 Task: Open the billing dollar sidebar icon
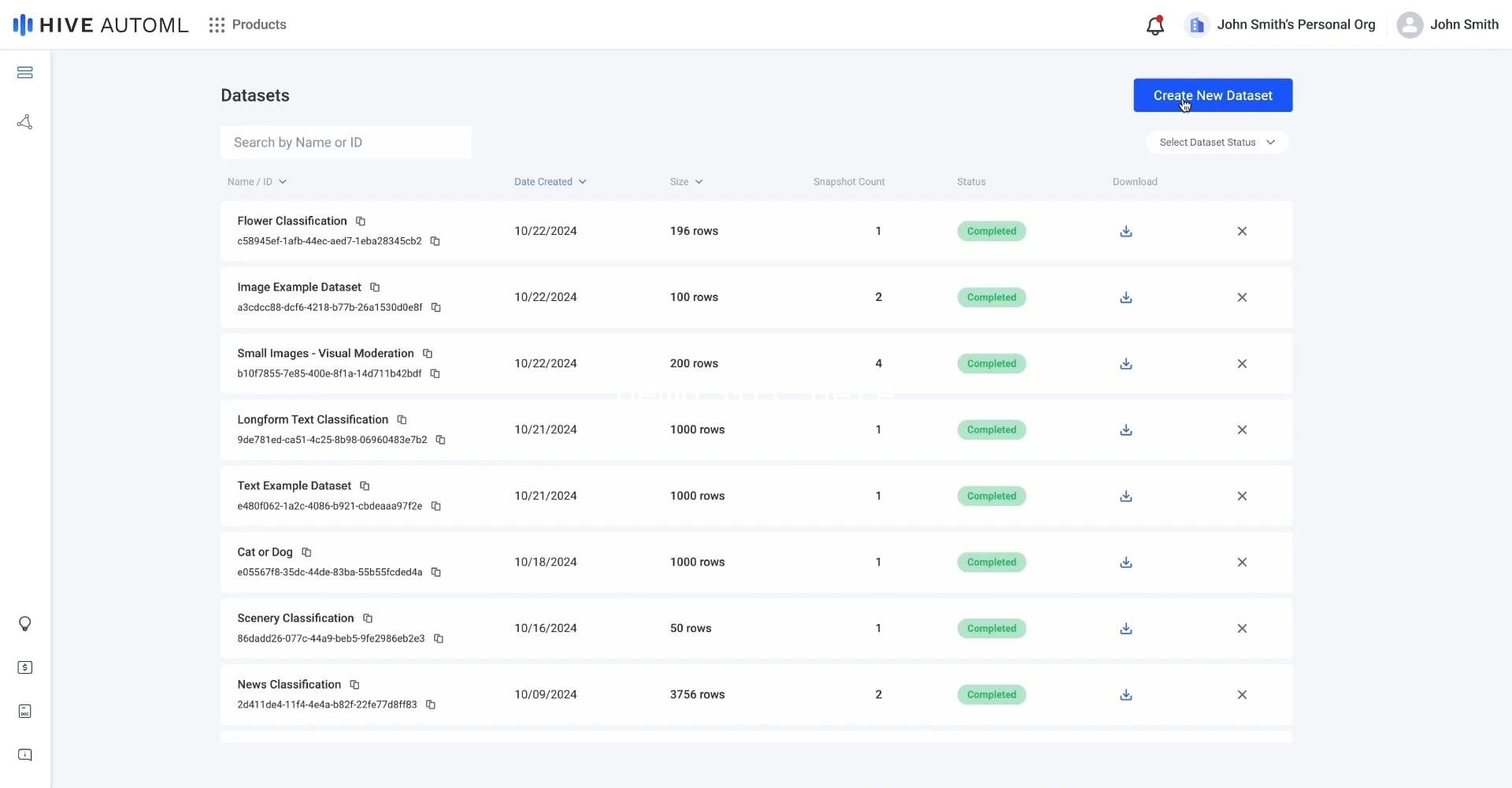[x=24, y=667]
